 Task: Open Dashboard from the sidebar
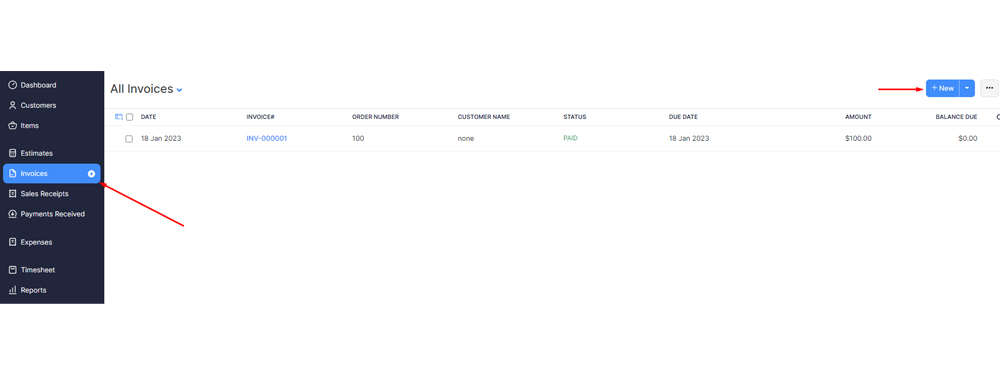click(x=38, y=85)
